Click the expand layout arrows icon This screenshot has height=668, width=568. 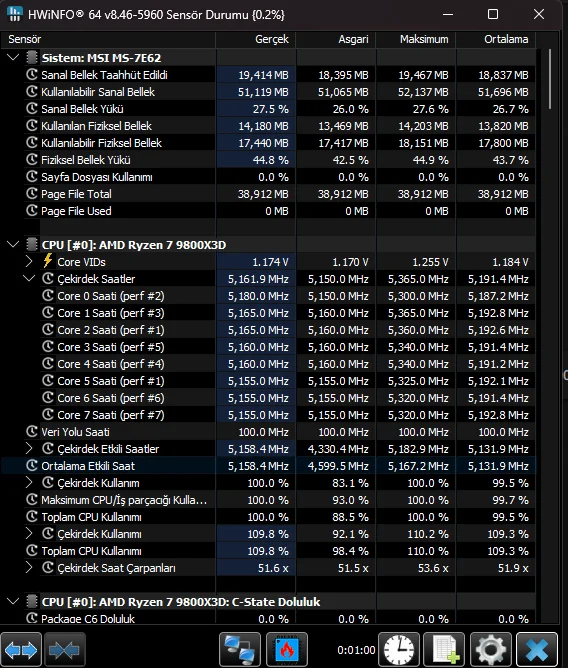coord(21,650)
